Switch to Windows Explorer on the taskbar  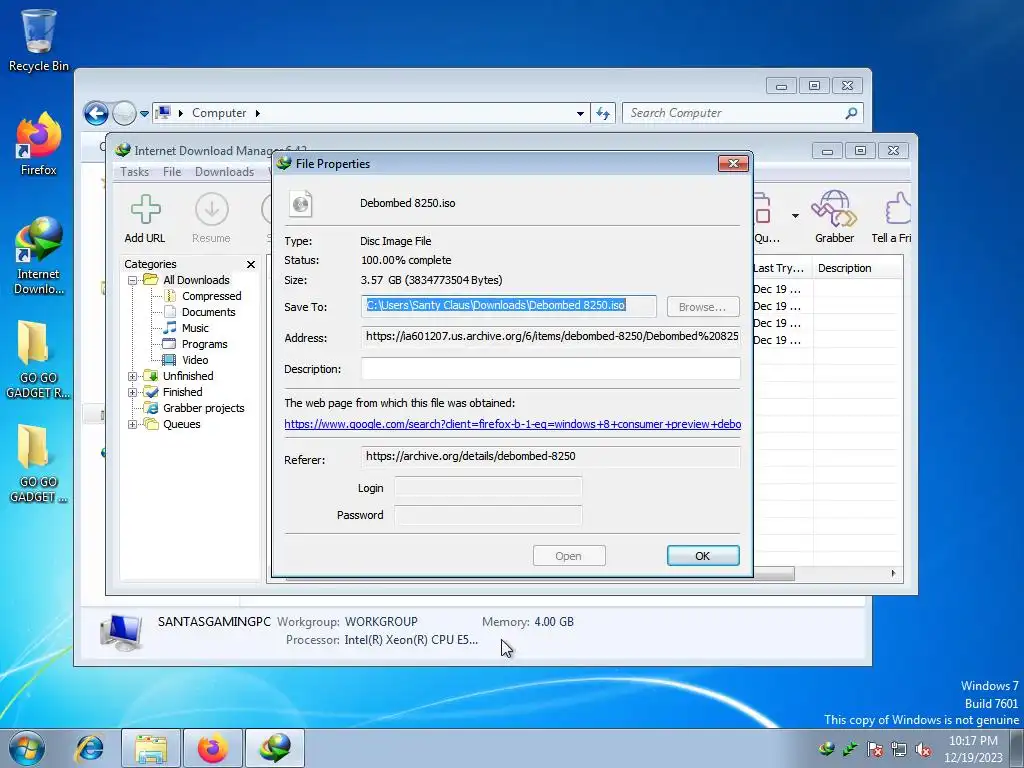pos(151,748)
